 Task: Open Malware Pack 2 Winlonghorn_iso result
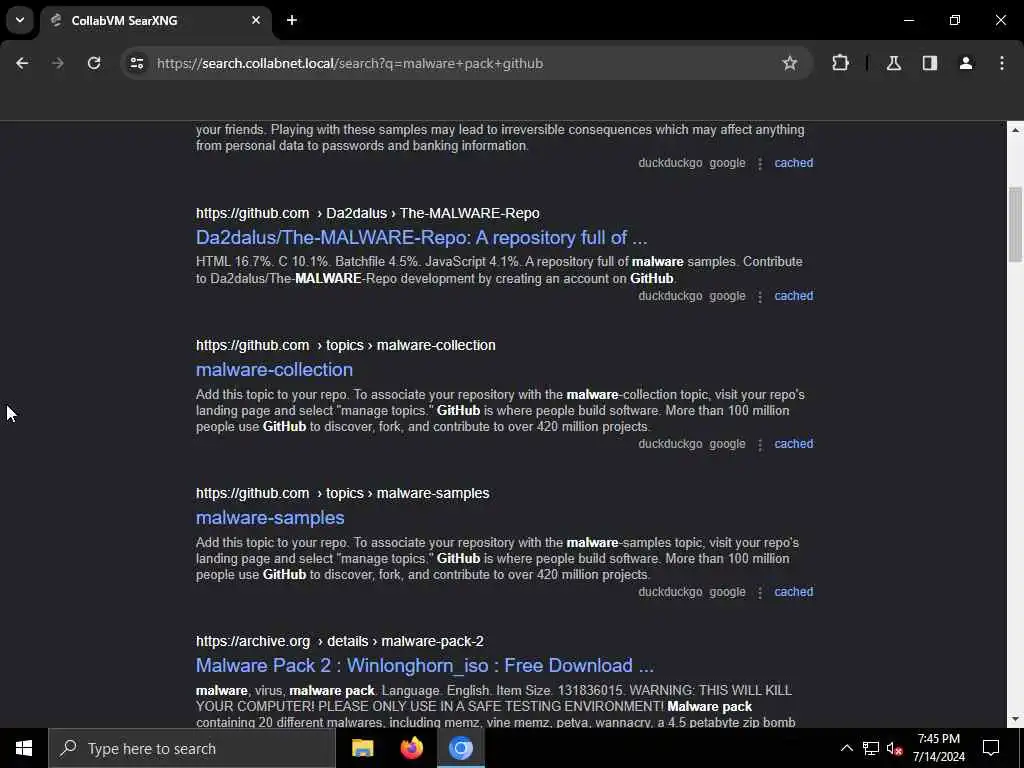pos(424,665)
